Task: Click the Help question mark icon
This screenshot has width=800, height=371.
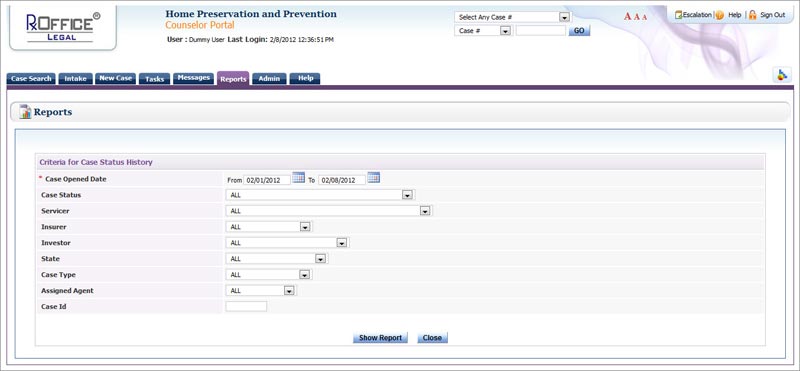Action: 719,15
